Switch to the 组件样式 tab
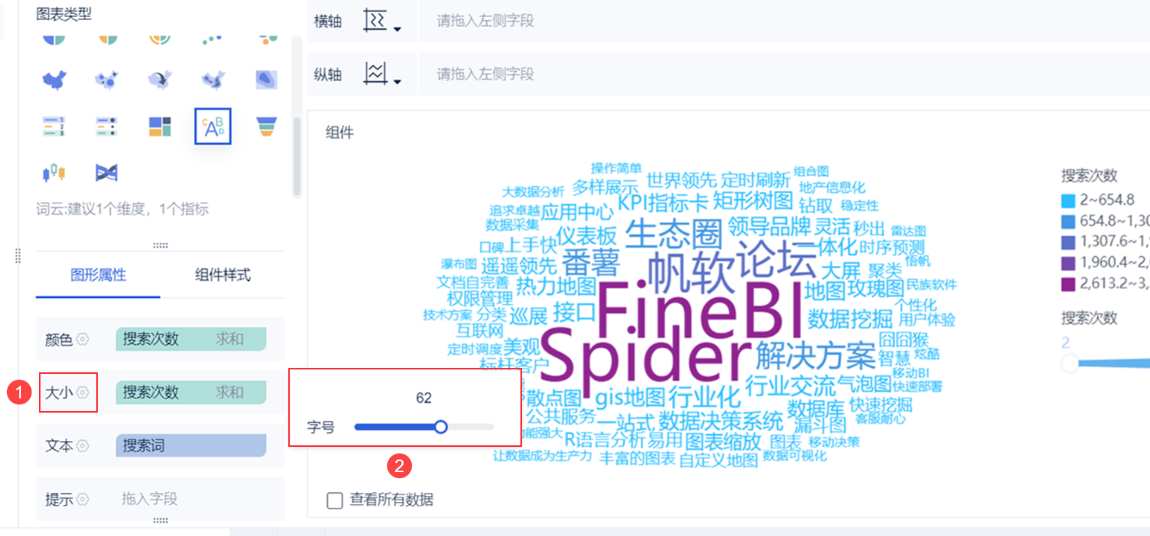 (x=222, y=275)
